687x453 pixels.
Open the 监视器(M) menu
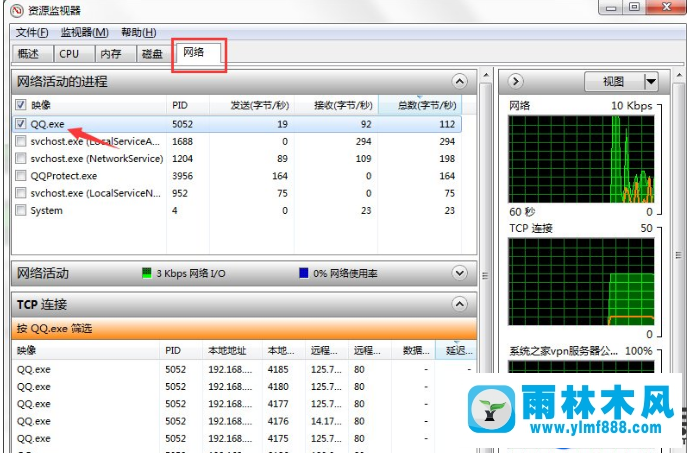pos(84,32)
